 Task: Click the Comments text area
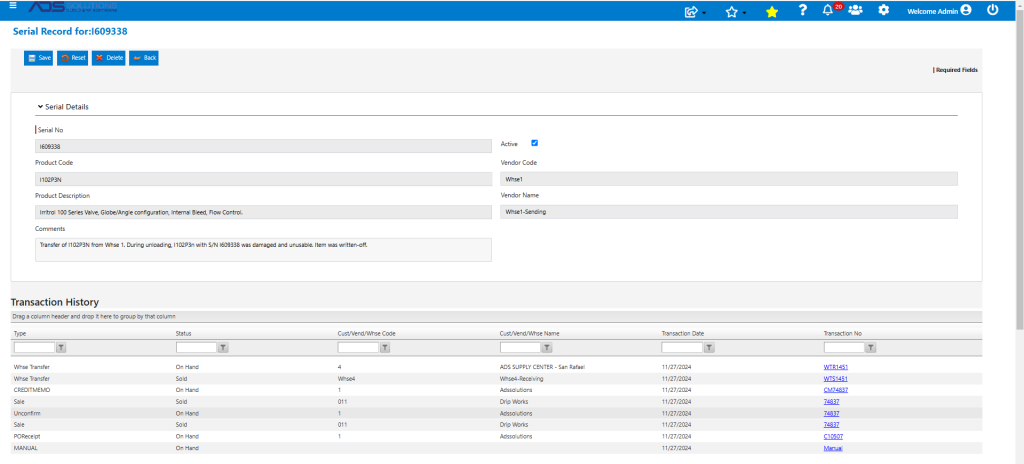263,250
